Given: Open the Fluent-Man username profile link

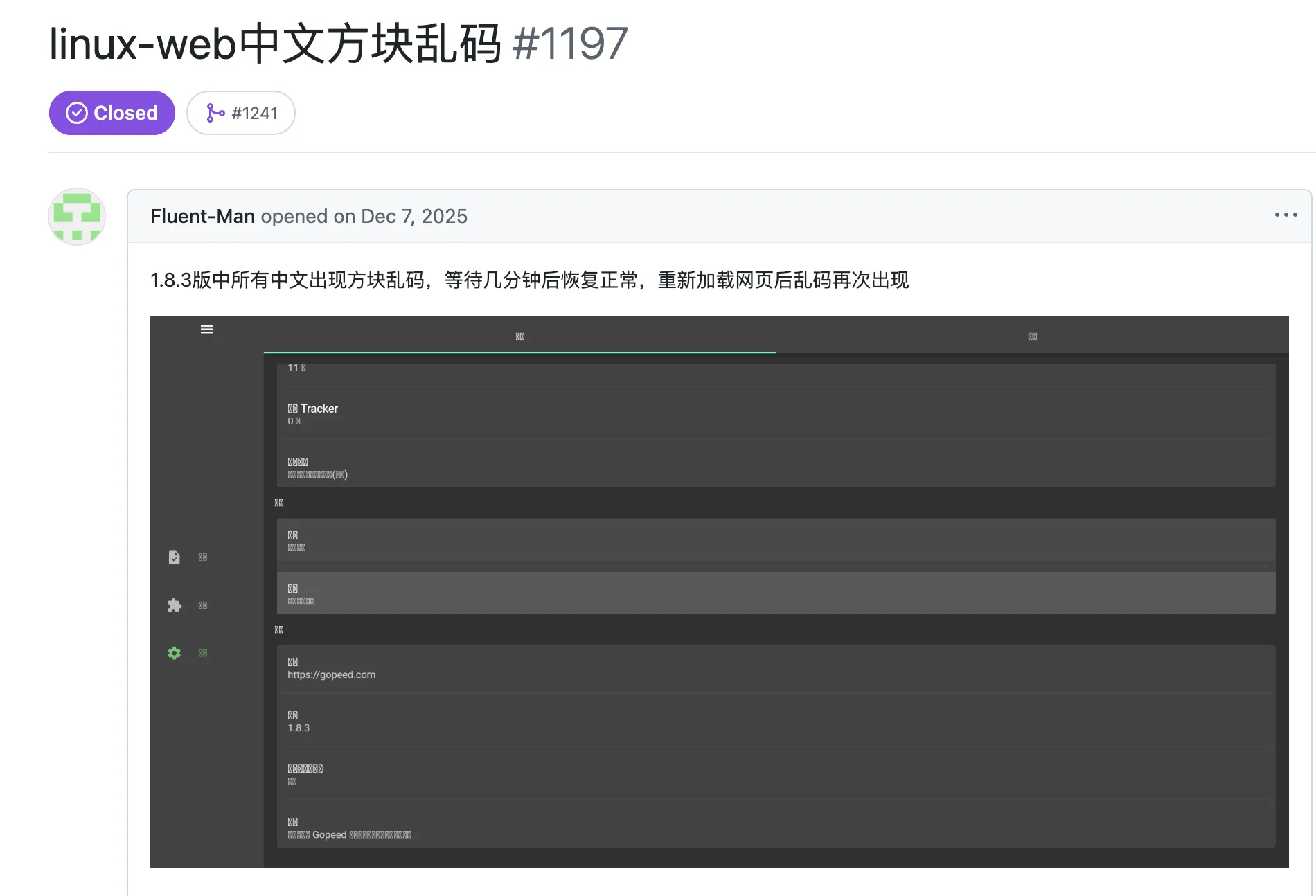Looking at the screenshot, I should (x=202, y=217).
